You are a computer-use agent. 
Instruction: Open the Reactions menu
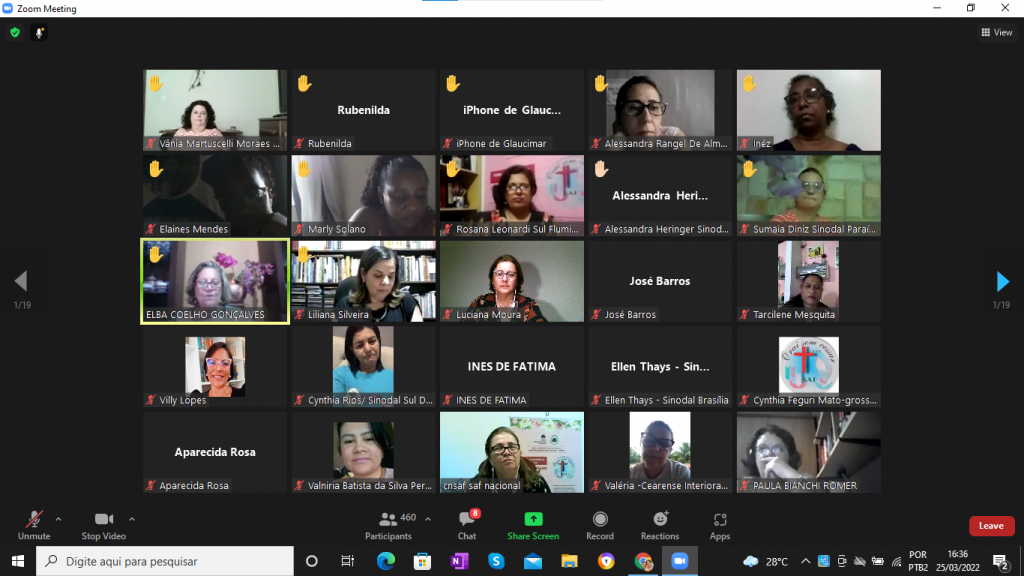point(660,525)
